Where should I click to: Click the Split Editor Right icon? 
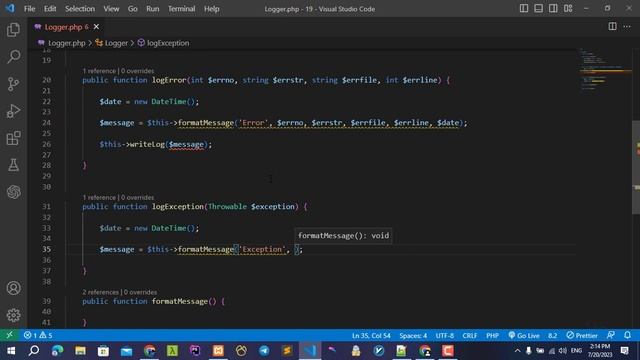(612, 27)
